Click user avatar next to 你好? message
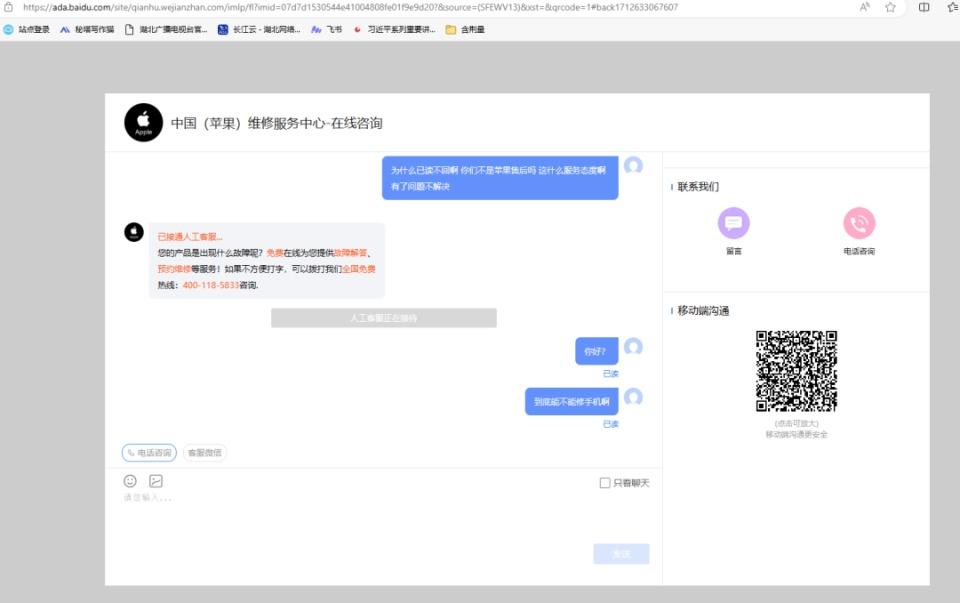The image size is (960, 603). coord(633,347)
